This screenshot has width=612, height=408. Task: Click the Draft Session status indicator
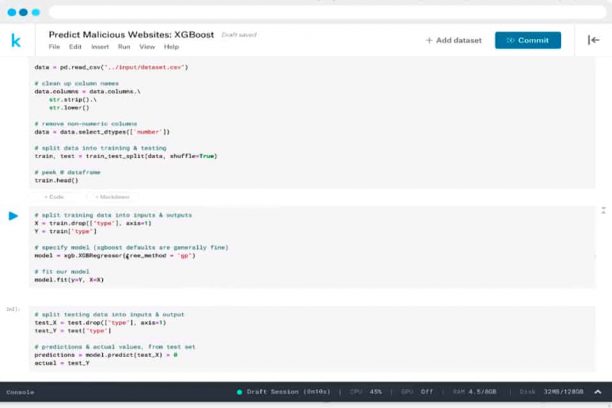click(x=283, y=392)
